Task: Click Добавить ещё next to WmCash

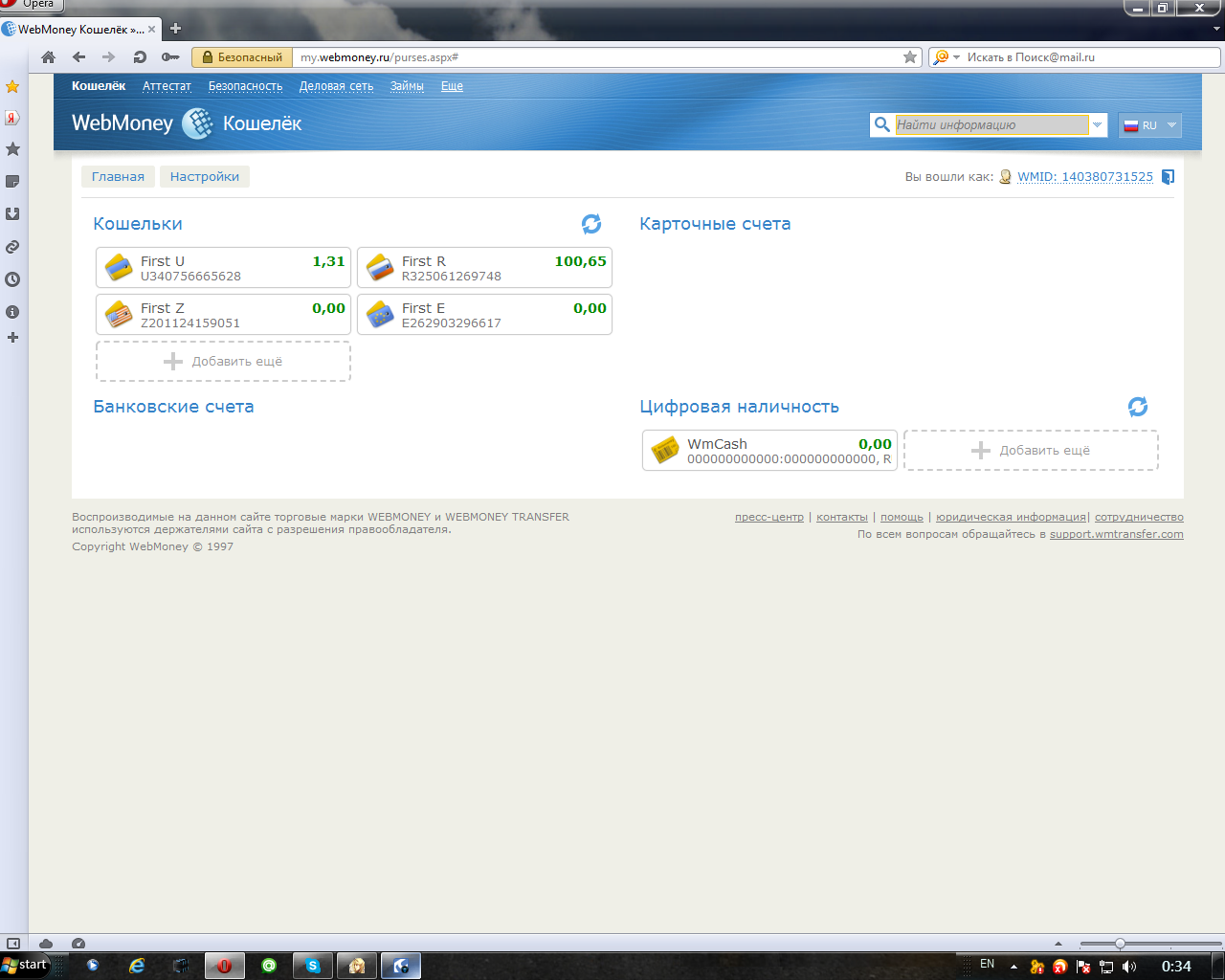Action: point(1031,451)
